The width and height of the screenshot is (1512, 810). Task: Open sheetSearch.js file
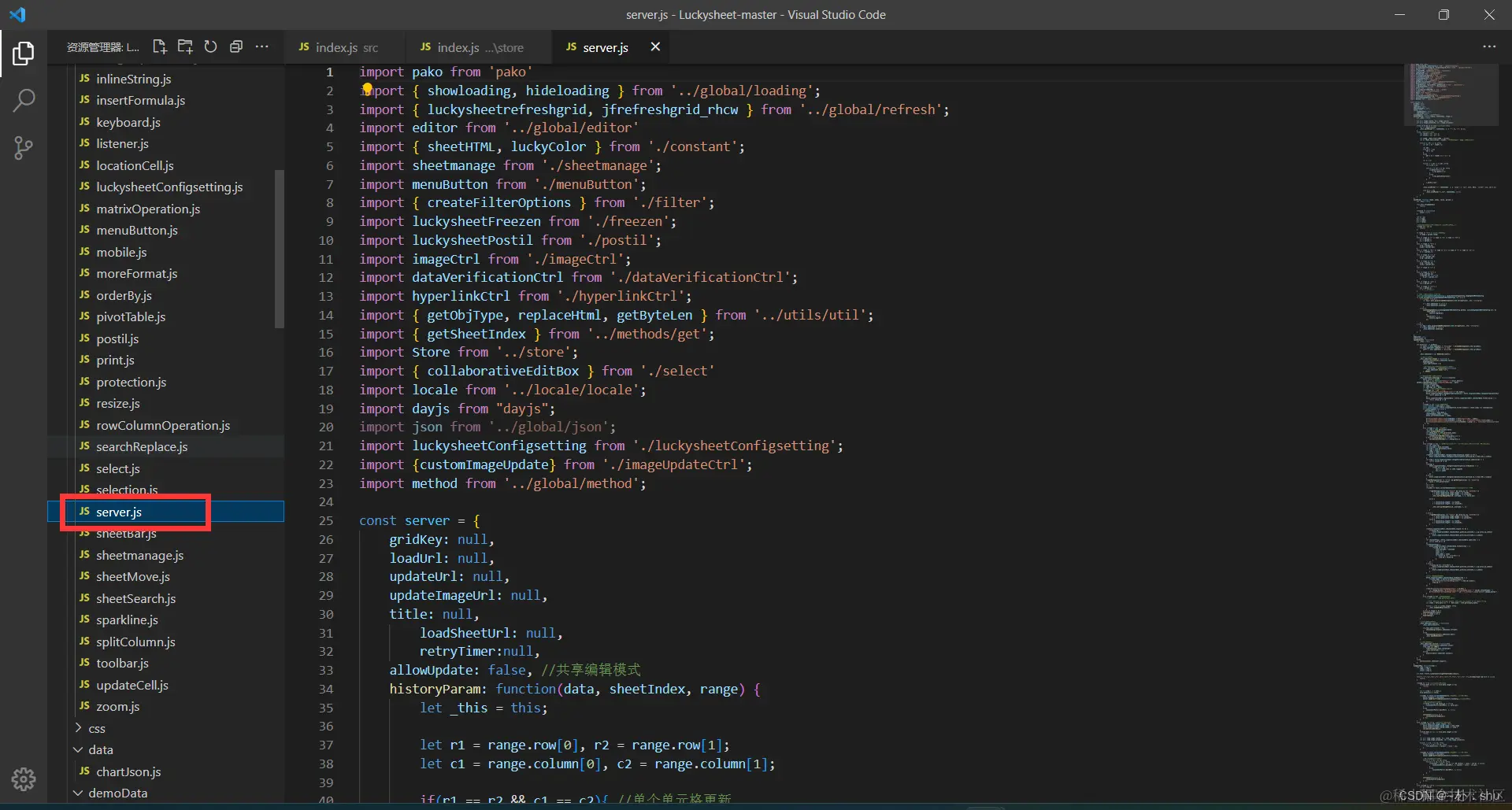[135, 598]
